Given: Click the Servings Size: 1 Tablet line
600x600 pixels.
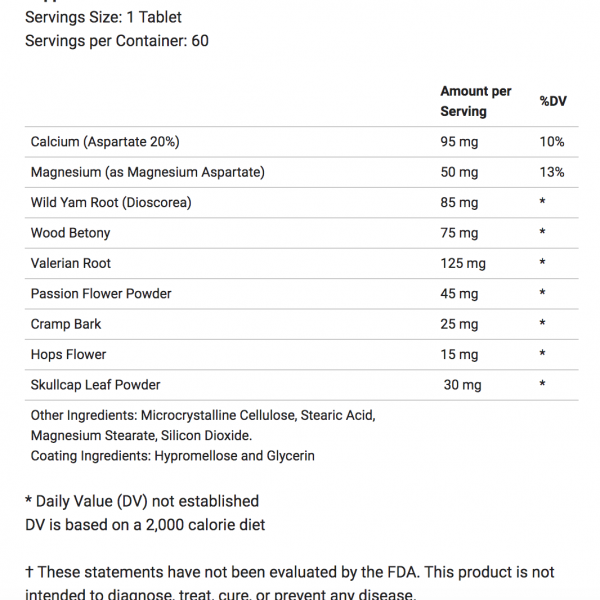Looking at the screenshot, I should [103, 17].
